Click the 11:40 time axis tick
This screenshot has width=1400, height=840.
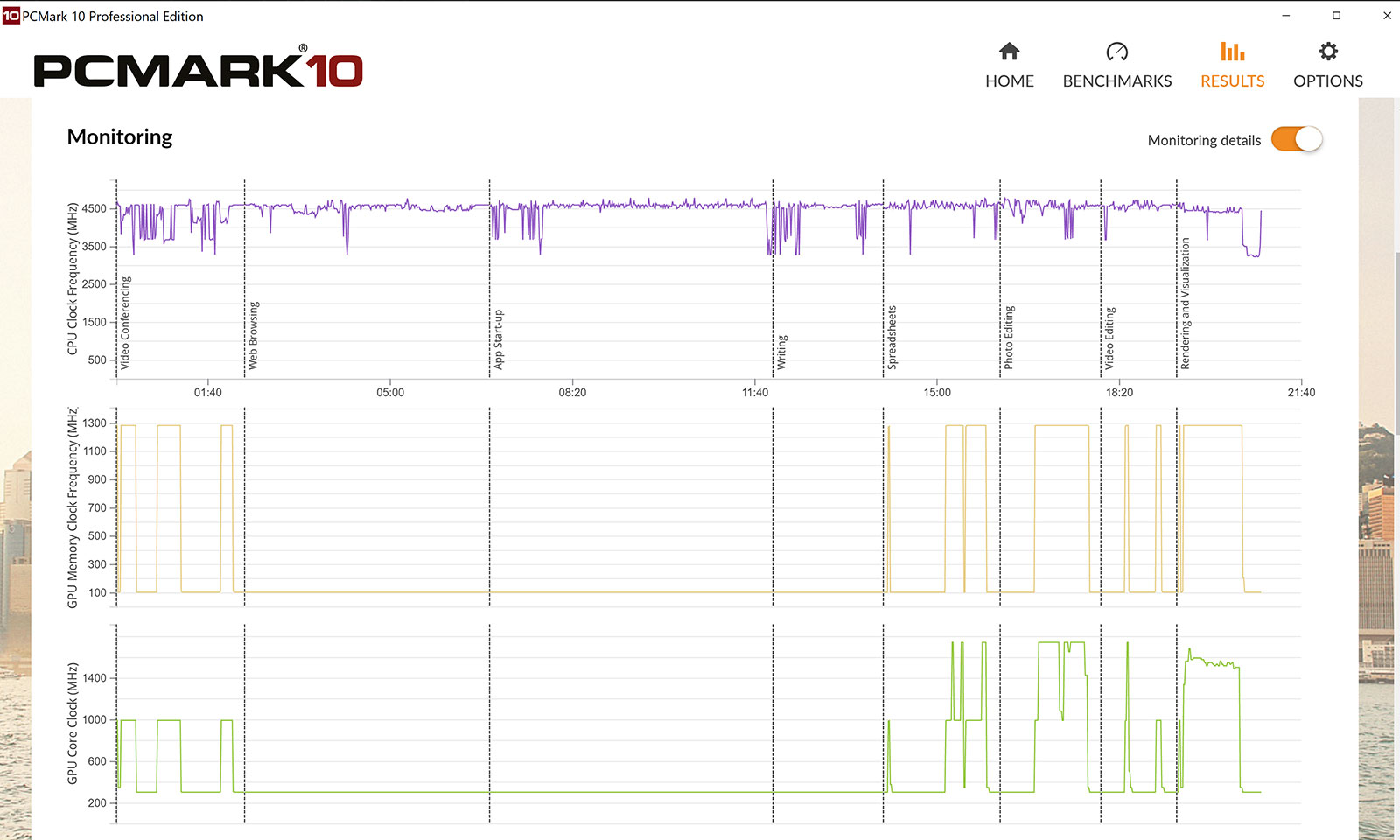(755, 392)
